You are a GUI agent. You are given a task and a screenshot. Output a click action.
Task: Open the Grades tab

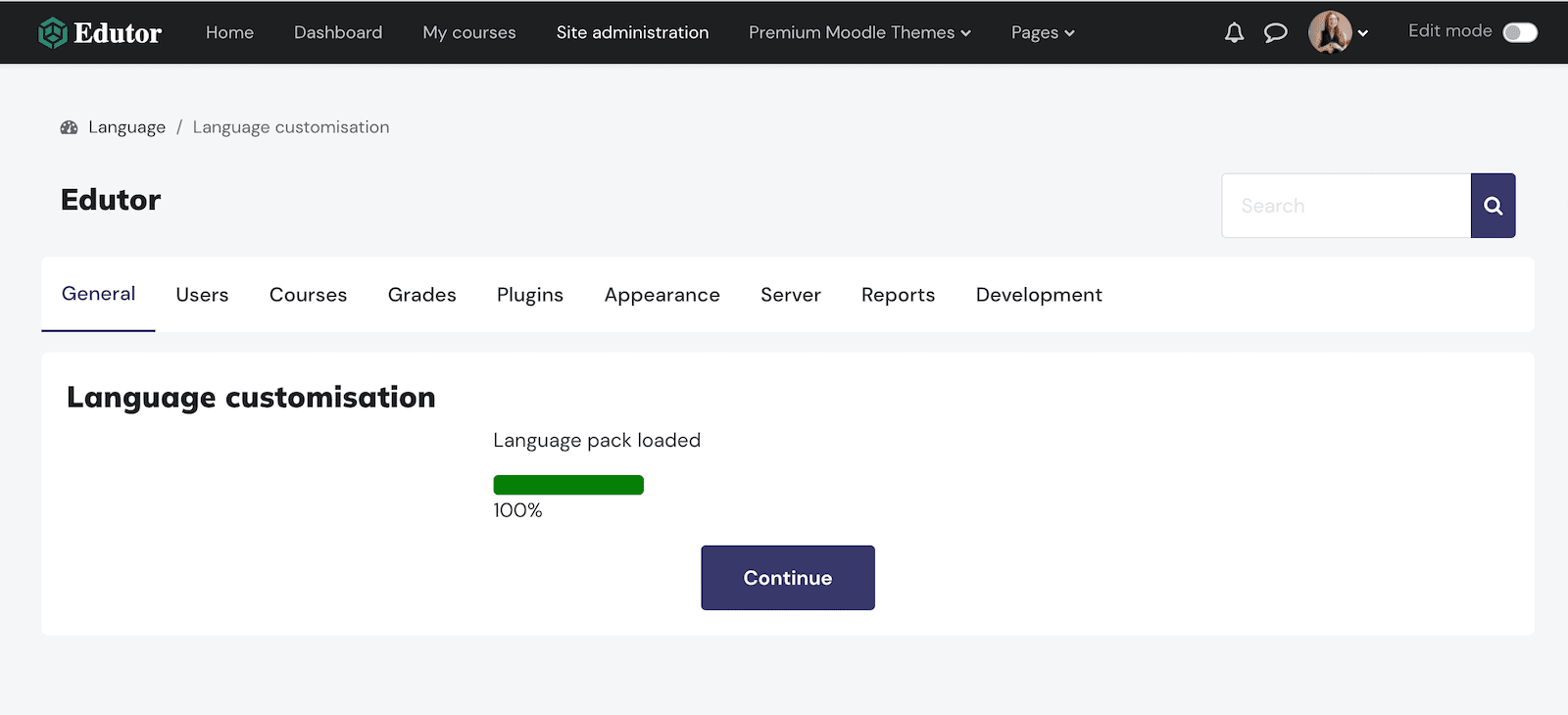[421, 295]
